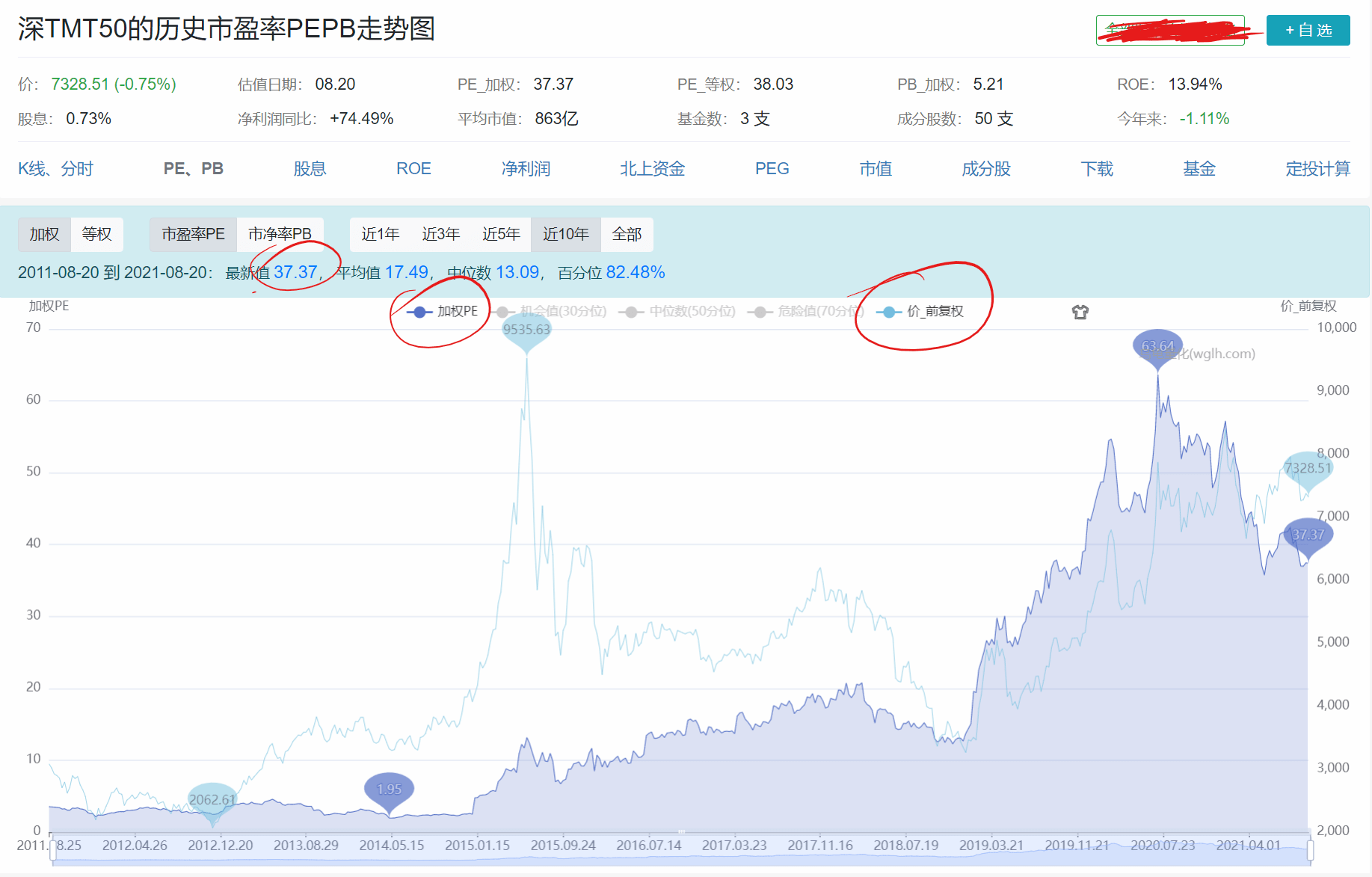
Task: Click the 基金数 3 支 value
Action: coord(754,119)
